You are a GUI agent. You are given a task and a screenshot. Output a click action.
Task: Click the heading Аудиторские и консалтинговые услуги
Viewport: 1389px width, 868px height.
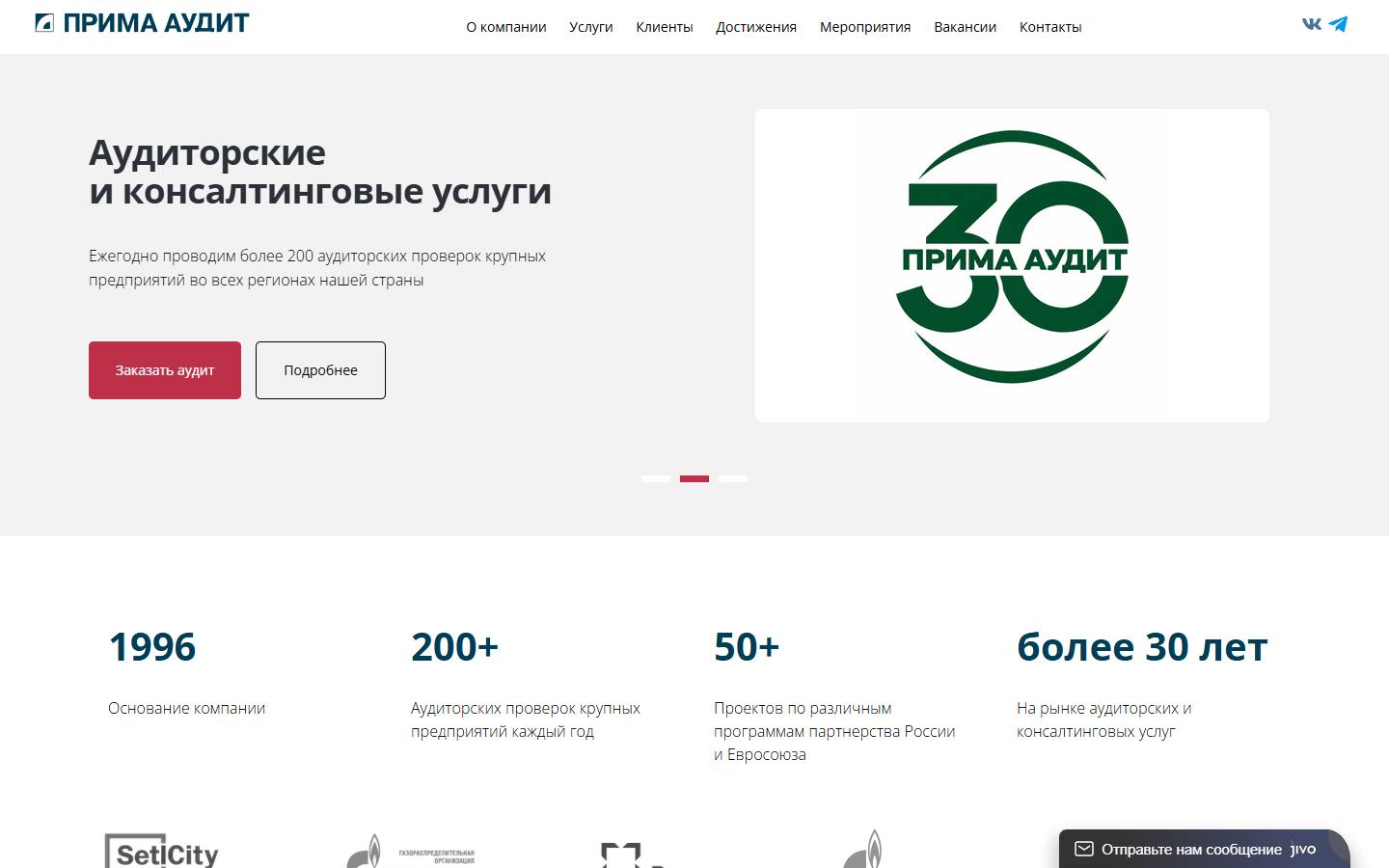pyautogui.click(x=320, y=172)
